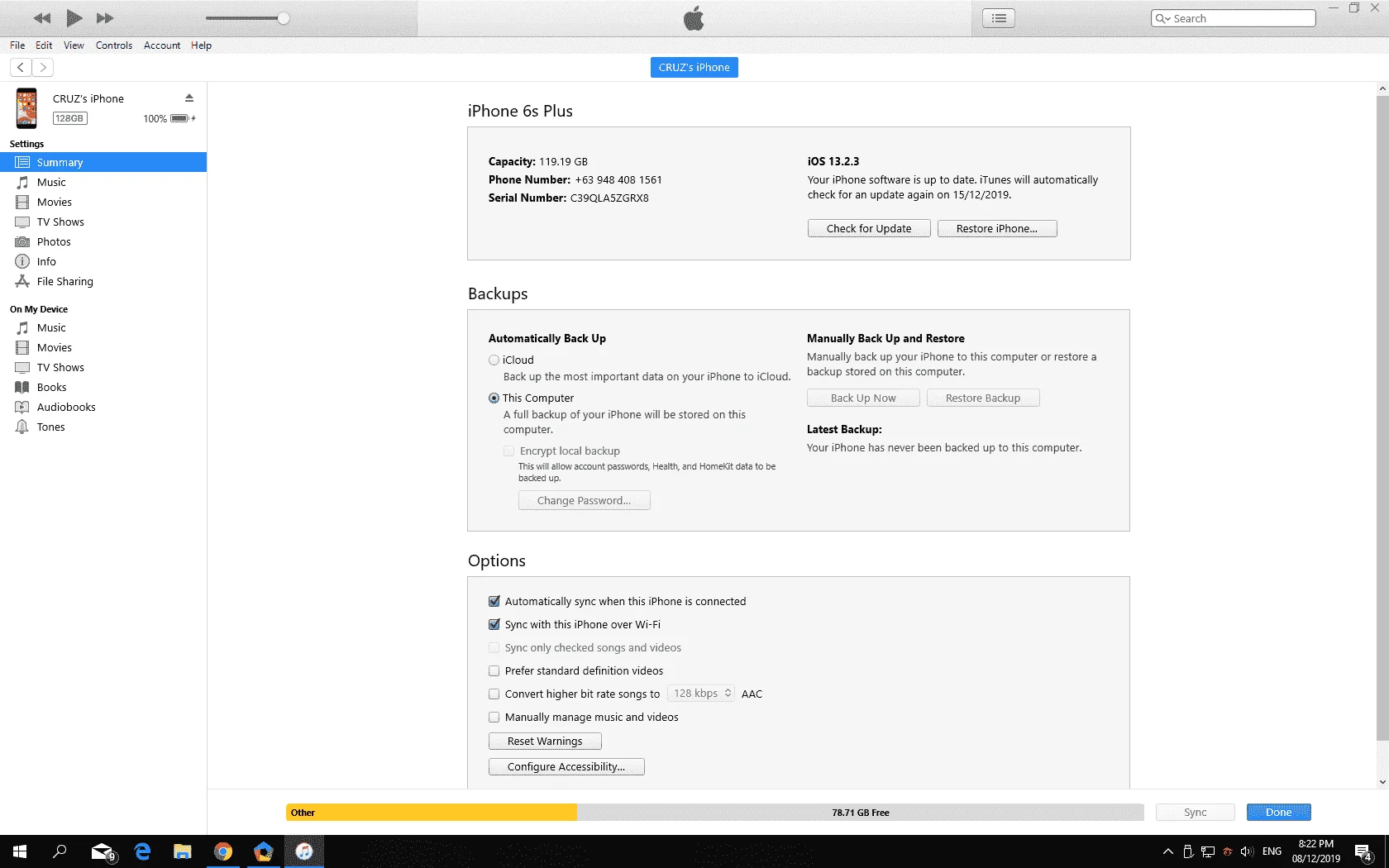
Task: Click the iTunes icon in taskbar
Action: click(304, 851)
